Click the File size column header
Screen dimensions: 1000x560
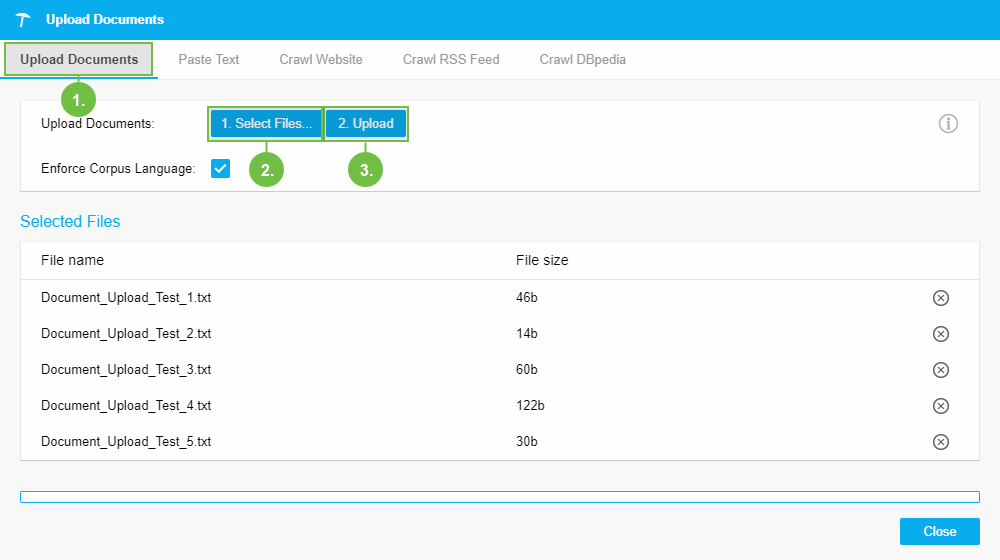pyautogui.click(x=542, y=260)
